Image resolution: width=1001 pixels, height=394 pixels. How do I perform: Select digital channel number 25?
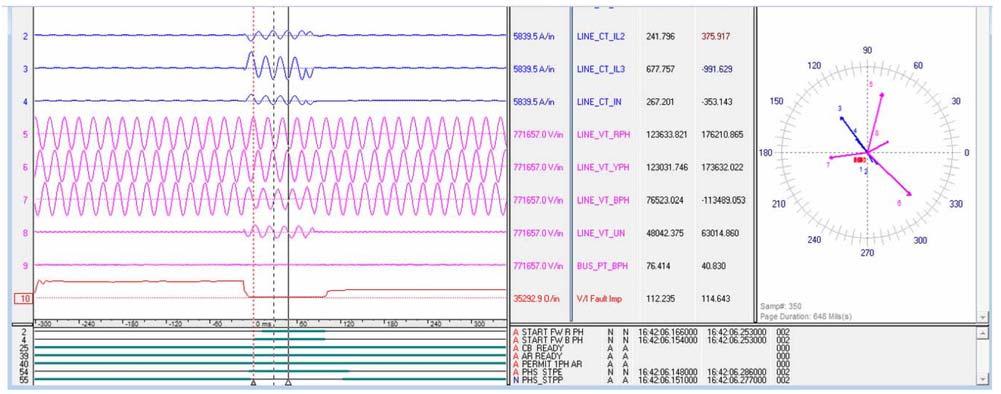23,348
